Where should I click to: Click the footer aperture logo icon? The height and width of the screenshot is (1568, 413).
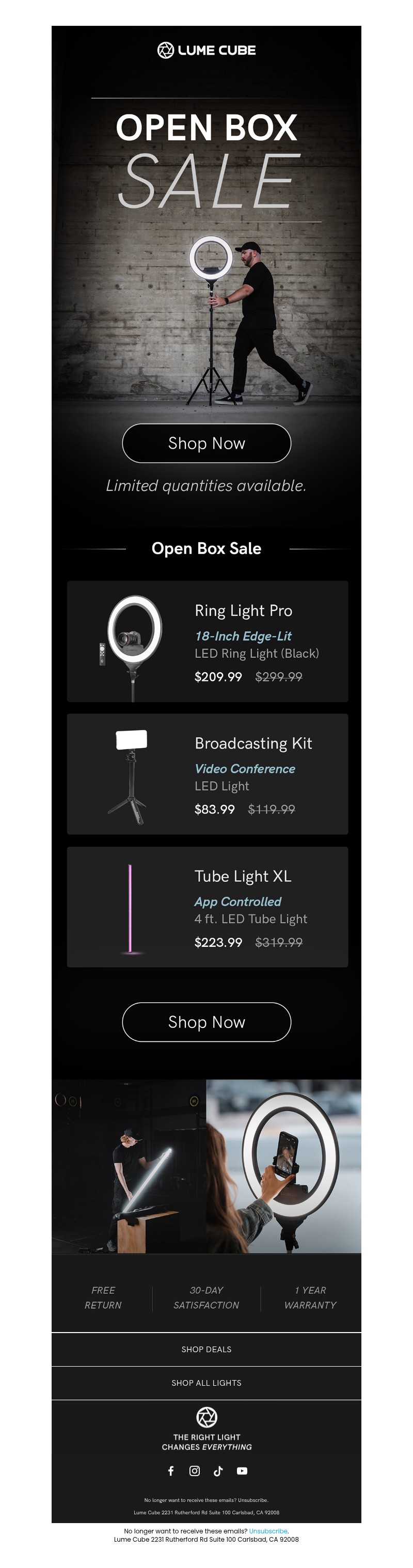207,1417
